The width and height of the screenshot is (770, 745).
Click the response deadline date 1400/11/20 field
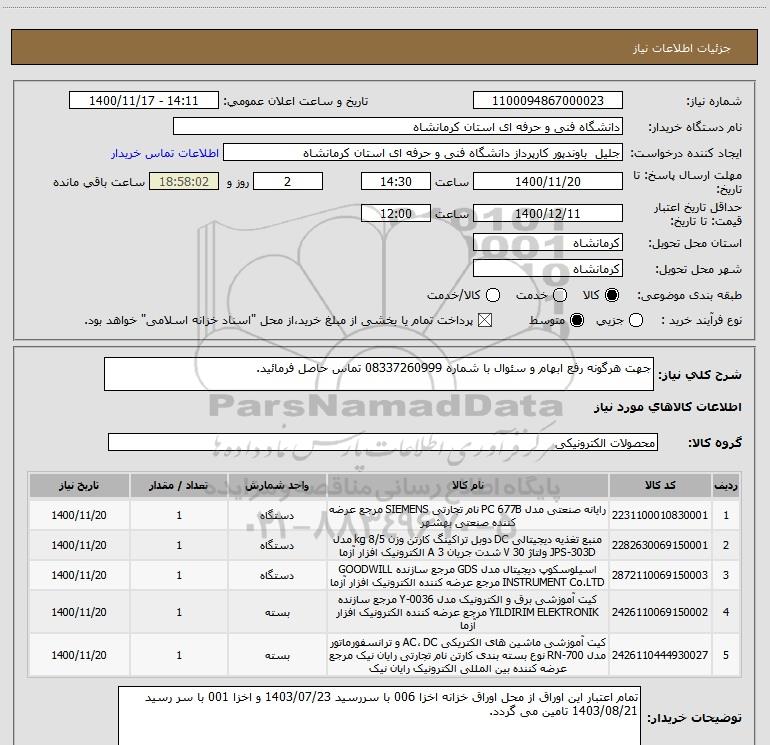pyautogui.click(x=548, y=181)
